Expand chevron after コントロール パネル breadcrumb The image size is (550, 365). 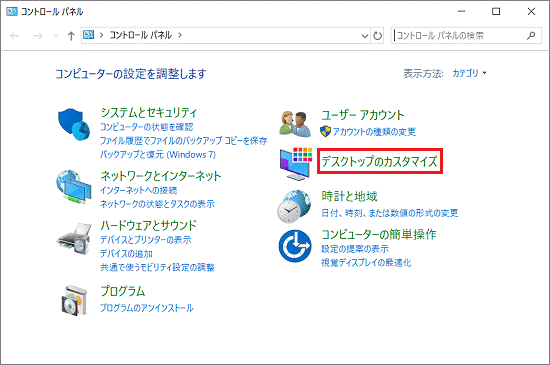tap(180, 35)
